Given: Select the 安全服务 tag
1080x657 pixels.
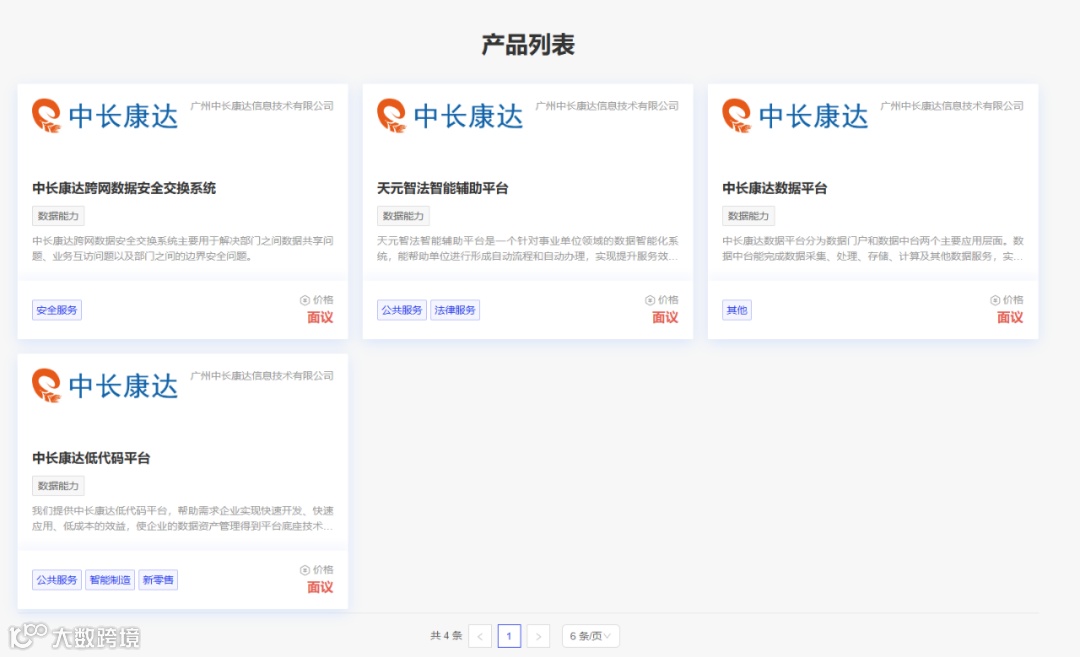Looking at the screenshot, I should pos(56,310).
